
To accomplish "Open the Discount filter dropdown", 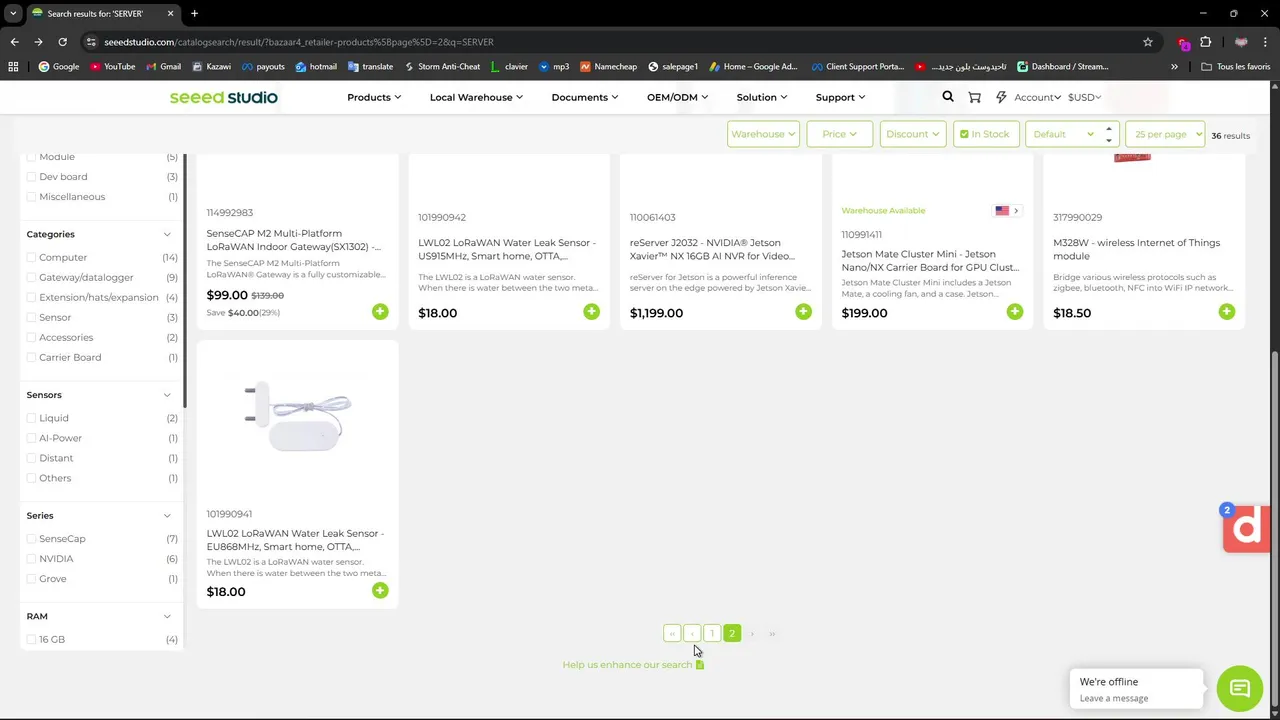I will coord(913,134).
